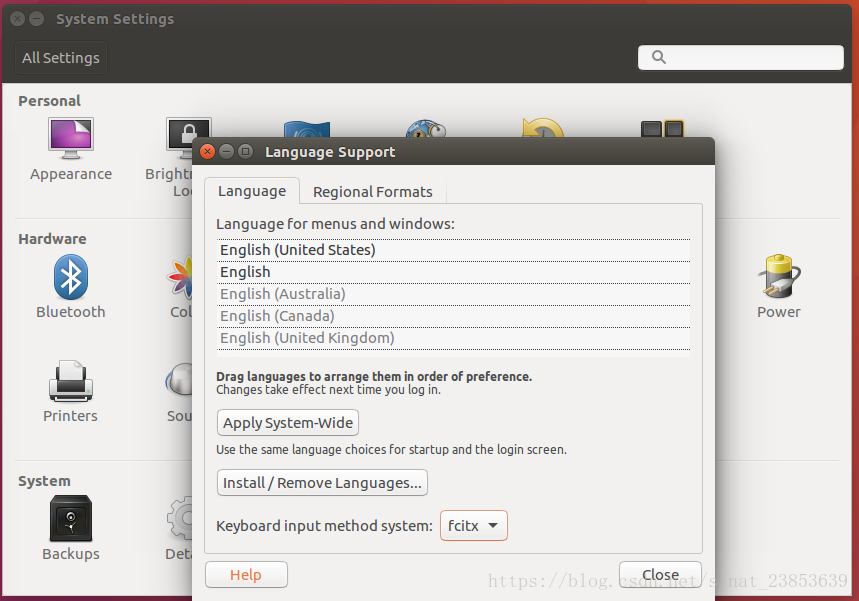Image resolution: width=859 pixels, height=601 pixels.
Task: Select English (Australia) language entry
Action: [453, 294]
